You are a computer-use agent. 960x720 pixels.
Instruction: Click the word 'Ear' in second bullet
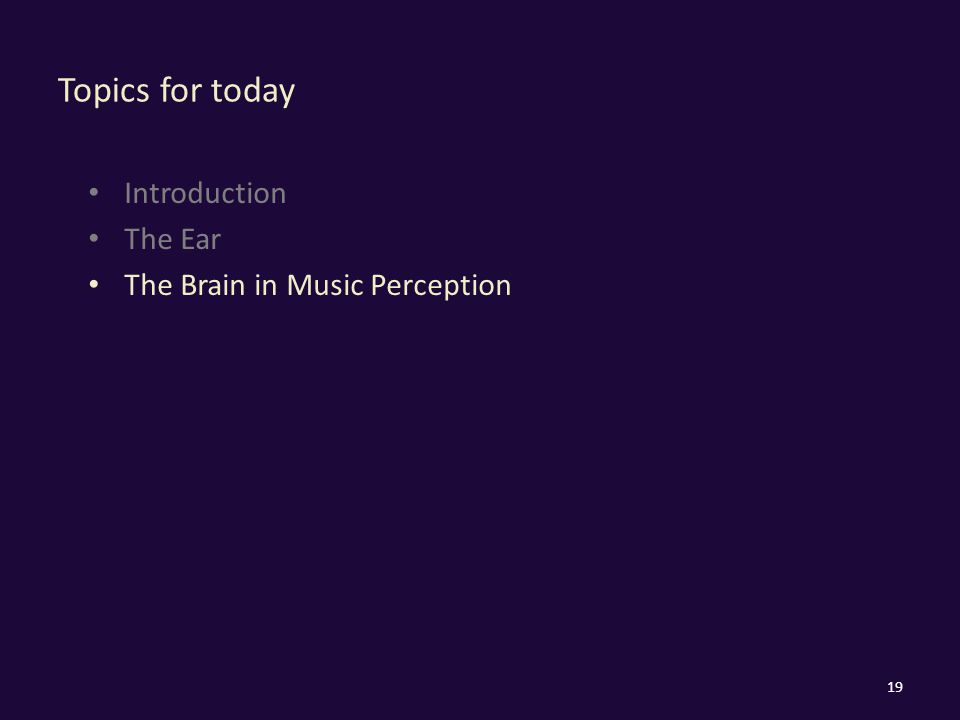coord(200,239)
